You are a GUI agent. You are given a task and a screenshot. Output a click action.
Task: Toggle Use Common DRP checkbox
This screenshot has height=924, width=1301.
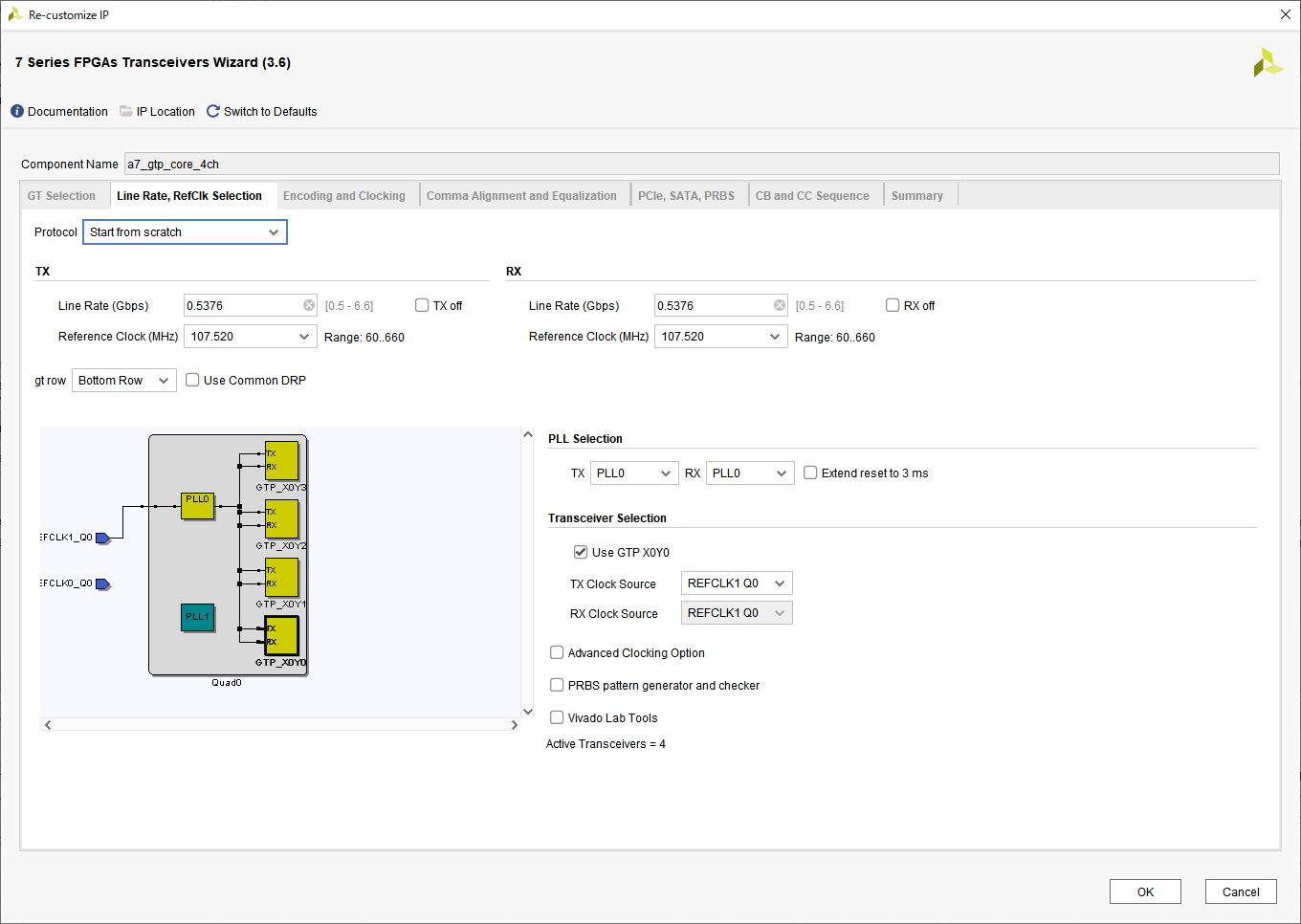pos(192,380)
